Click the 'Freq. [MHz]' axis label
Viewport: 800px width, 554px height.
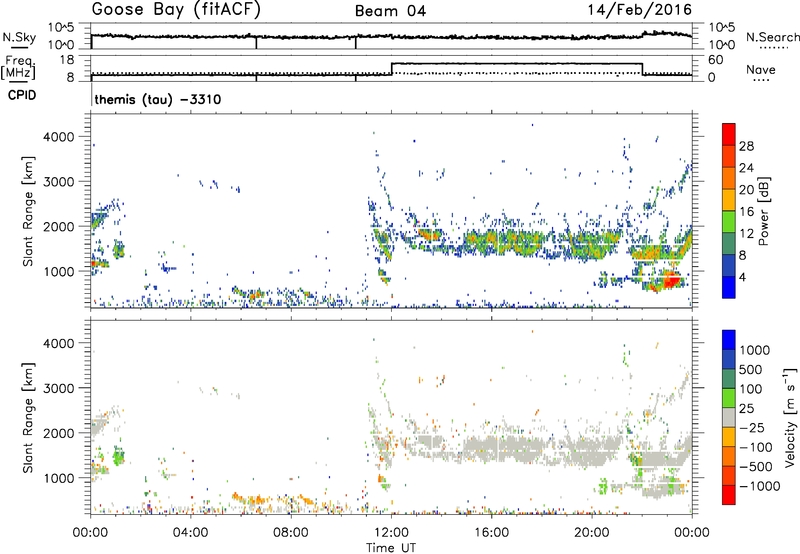[x=19, y=68]
